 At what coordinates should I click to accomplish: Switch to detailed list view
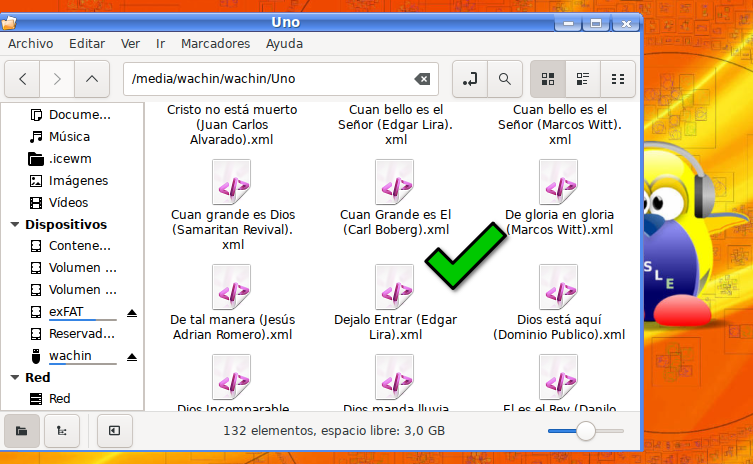[x=583, y=79]
